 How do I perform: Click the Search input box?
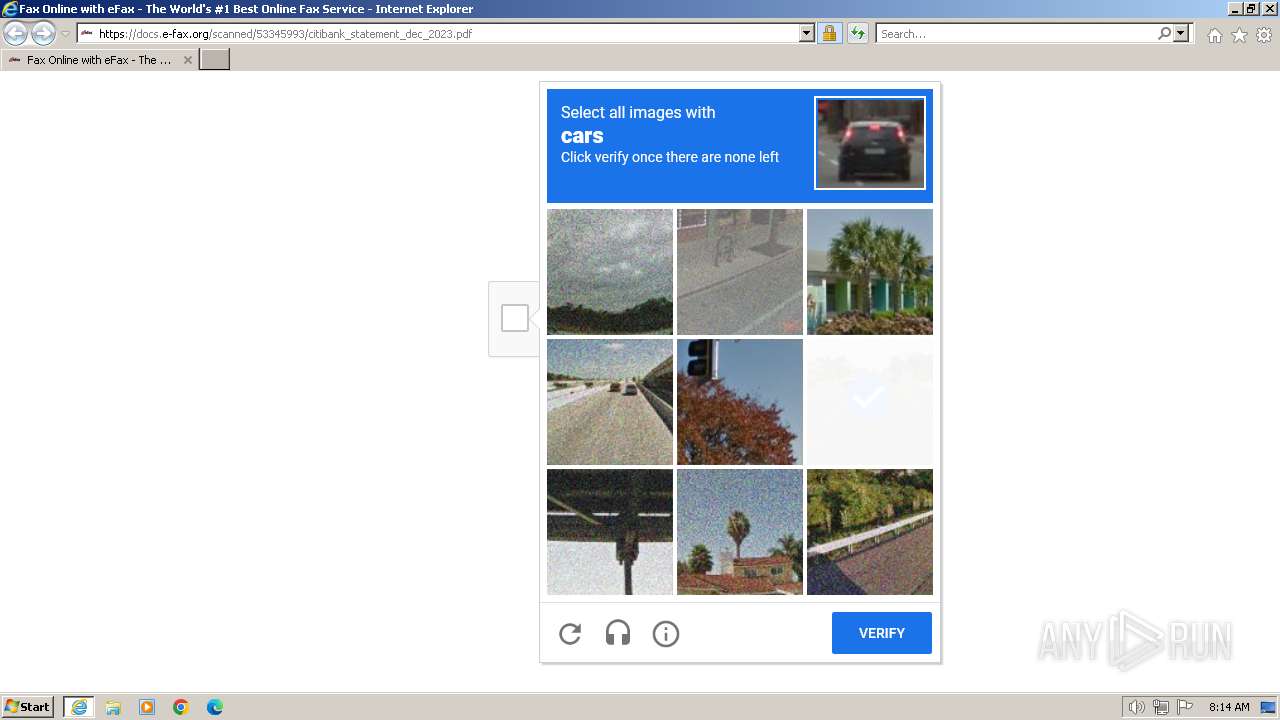coord(1015,33)
